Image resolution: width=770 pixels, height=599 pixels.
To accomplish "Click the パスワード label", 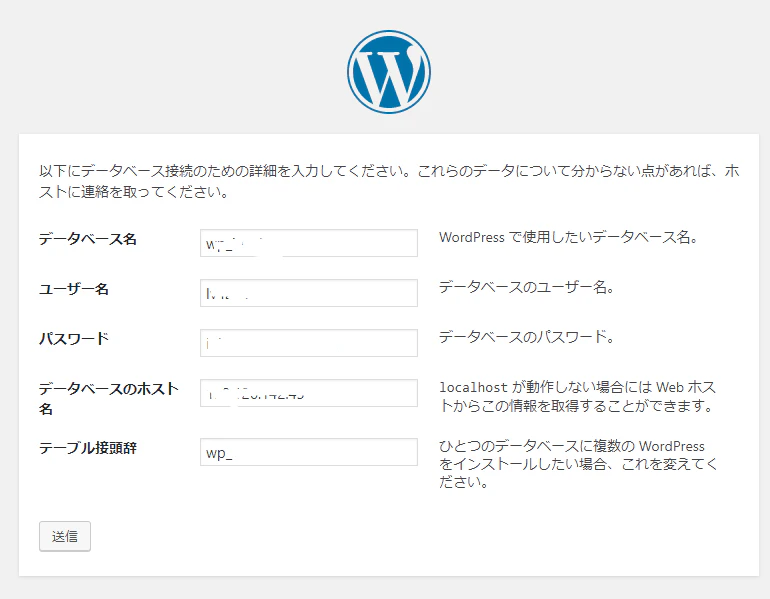I will [74, 339].
